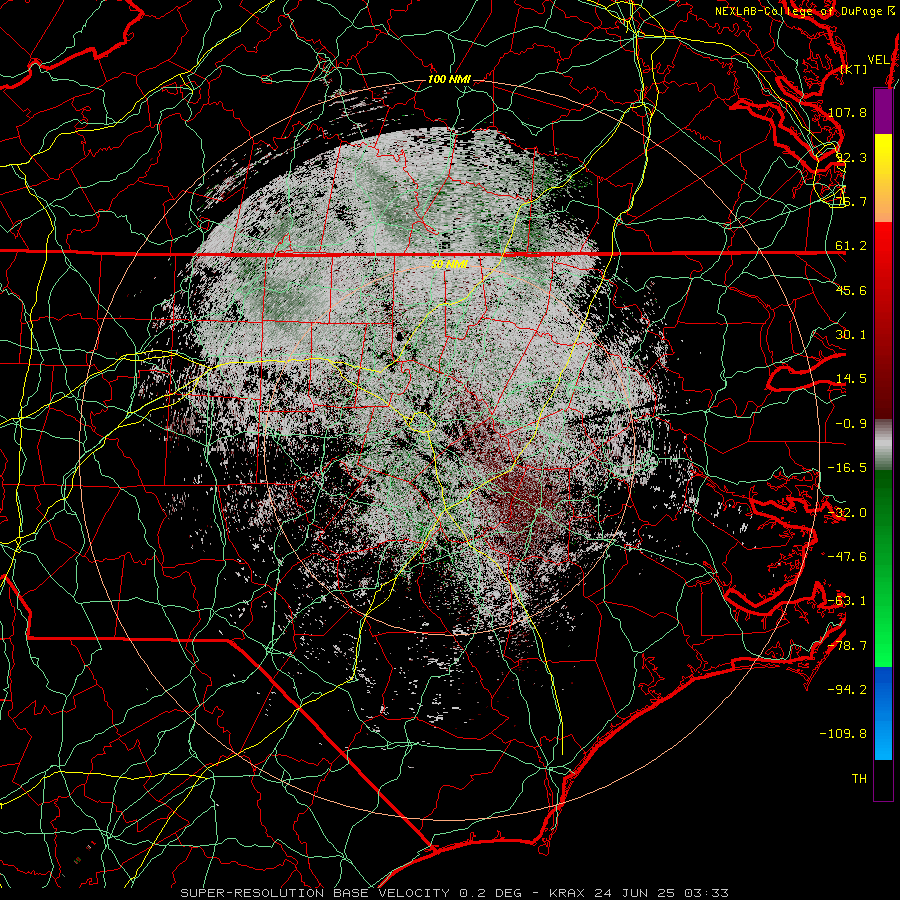Click the blue segment of color bar

pos(883,713)
